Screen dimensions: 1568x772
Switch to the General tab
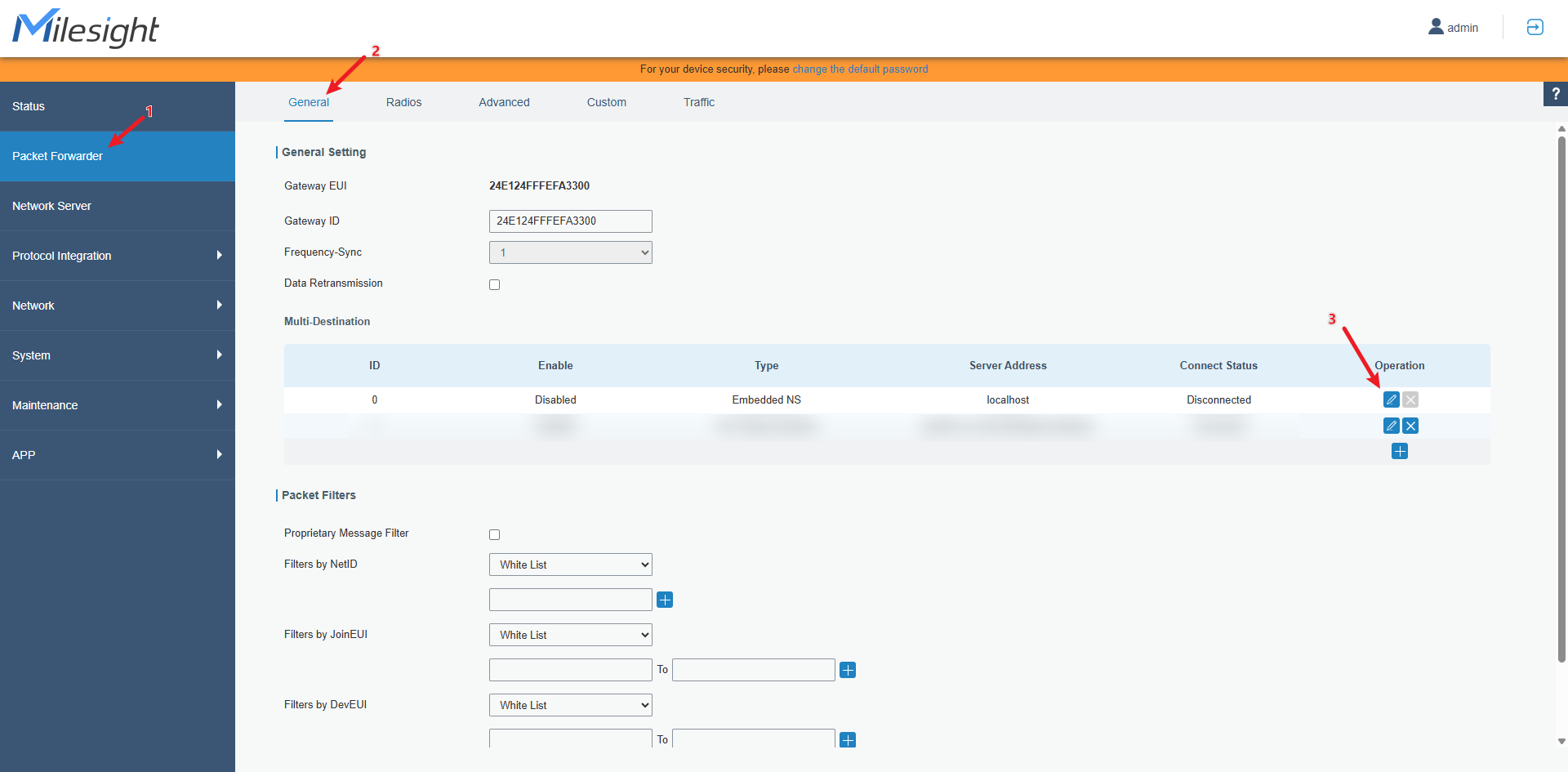click(309, 102)
